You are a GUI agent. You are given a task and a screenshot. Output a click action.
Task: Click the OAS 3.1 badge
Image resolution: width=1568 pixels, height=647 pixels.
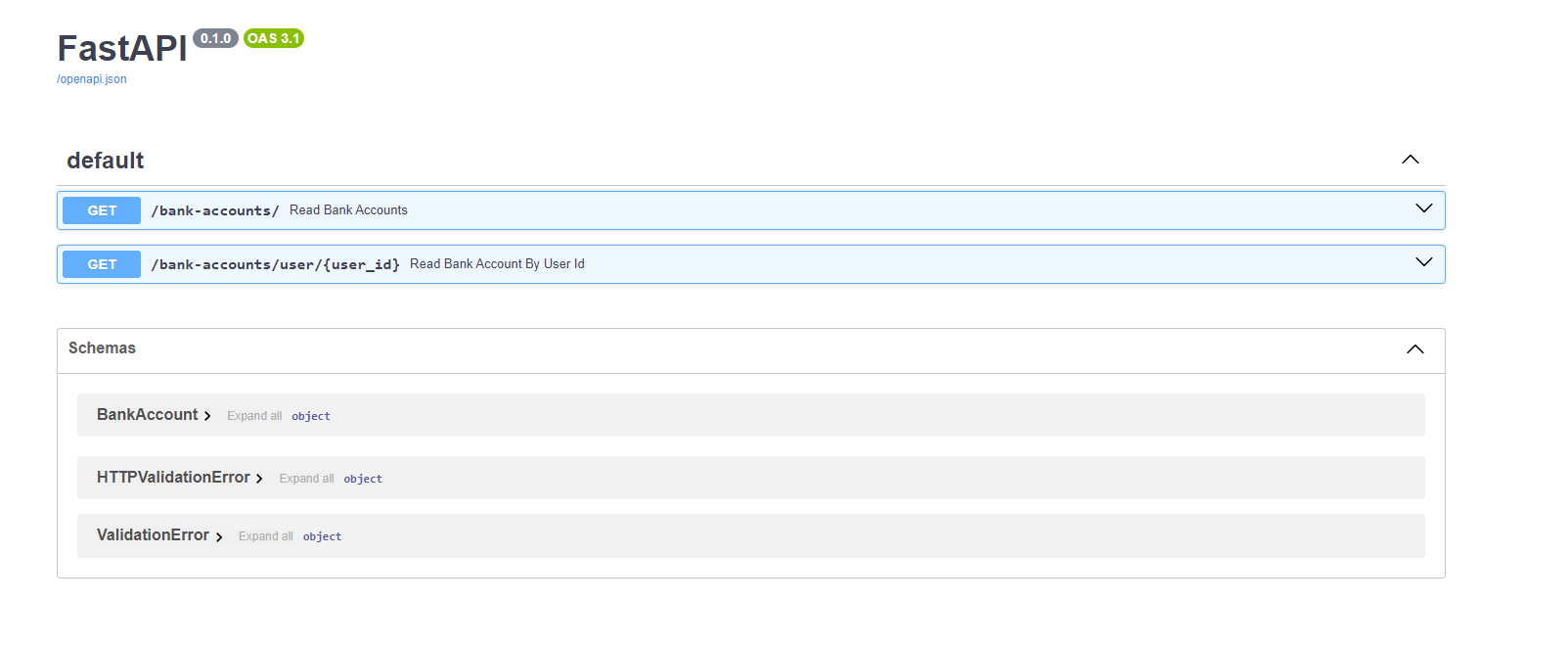pos(274,38)
